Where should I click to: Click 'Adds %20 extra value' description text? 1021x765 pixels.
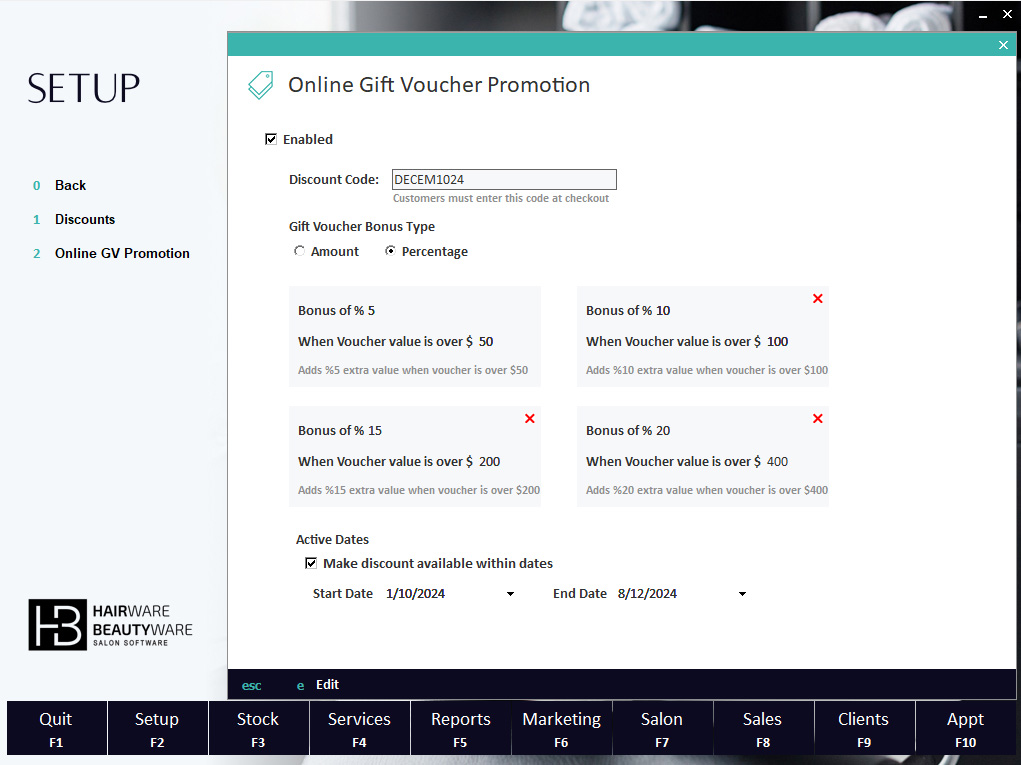[x=707, y=490]
